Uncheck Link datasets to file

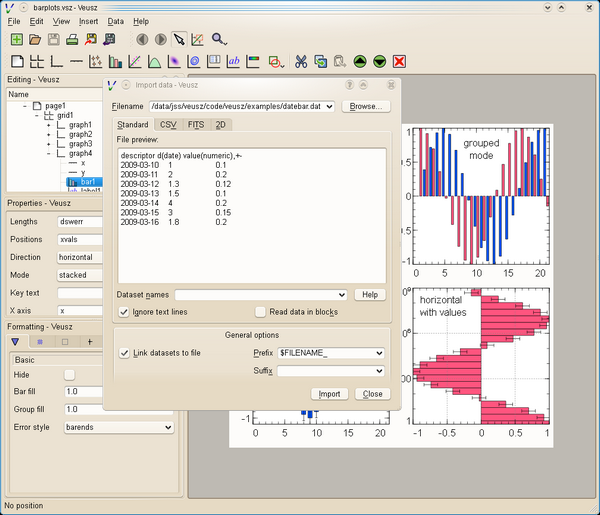point(124,353)
